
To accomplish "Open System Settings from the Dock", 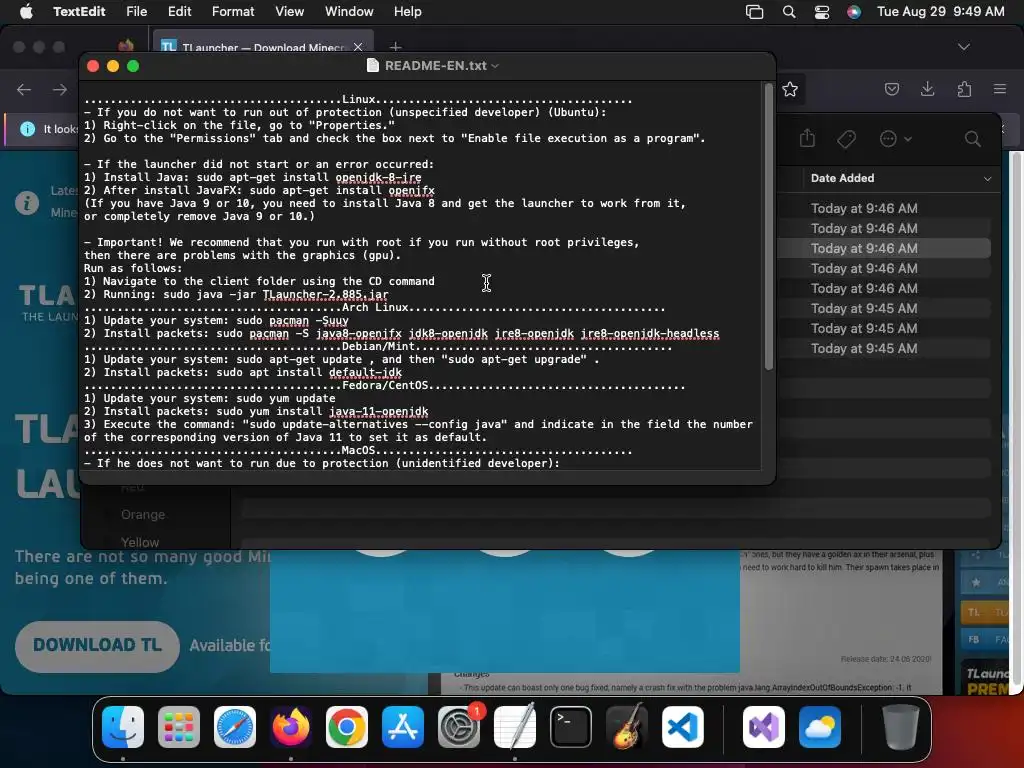I will (458, 727).
